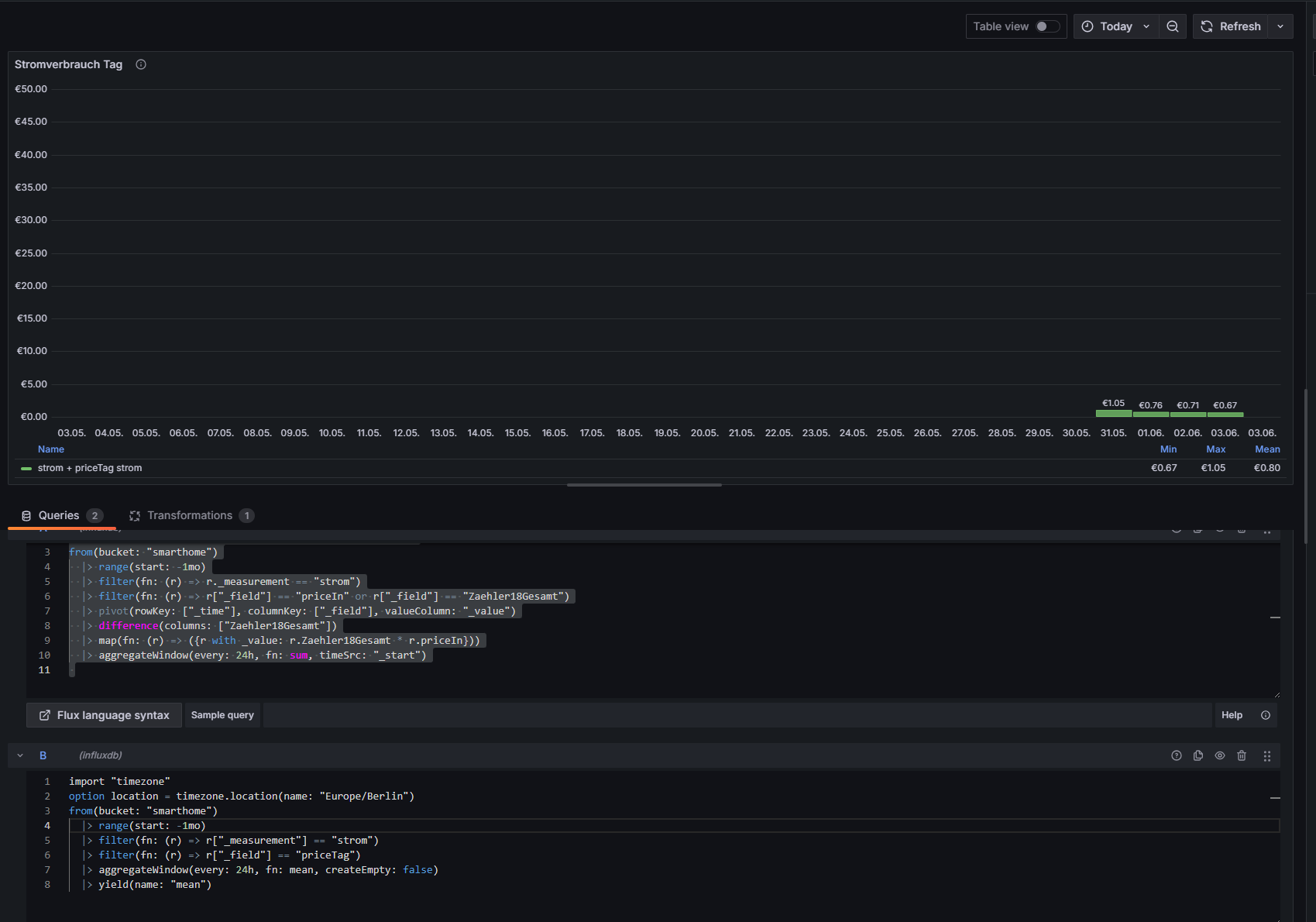
Task: Click the green legend color swatch
Action: click(x=26, y=468)
